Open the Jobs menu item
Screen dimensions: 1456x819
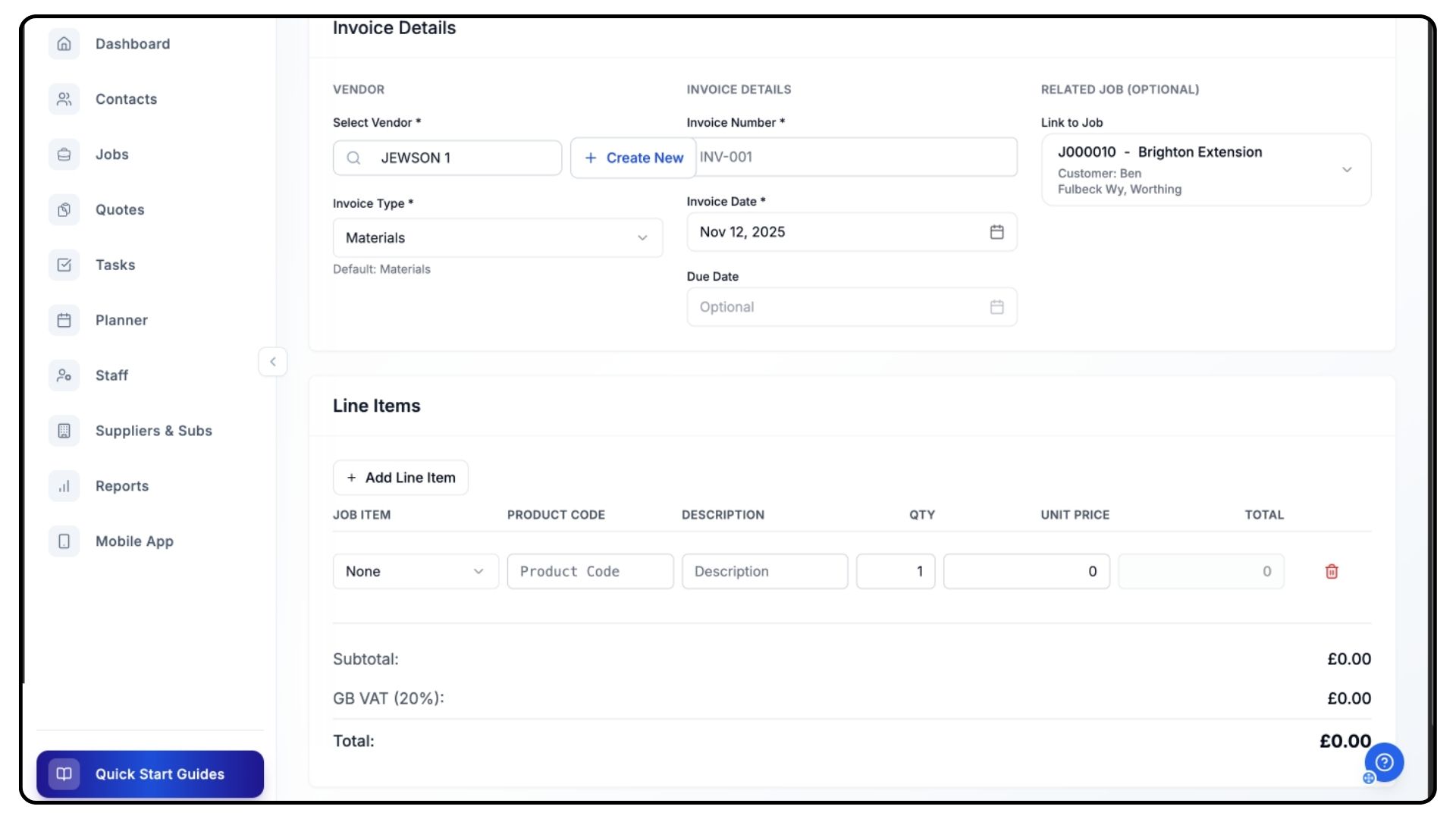pyautogui.click(x=112, y=155)
